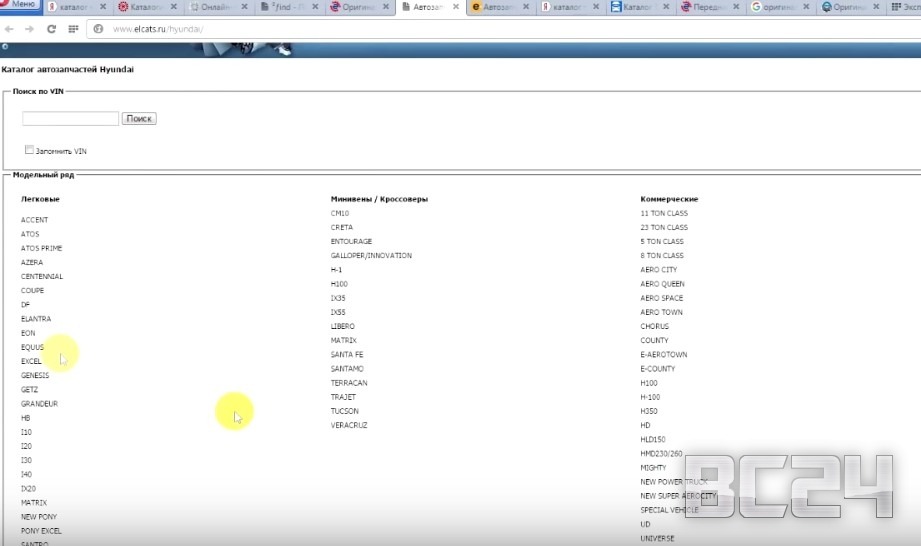
Task: Select the SANTA FE model link
Action: click(347, 355)
